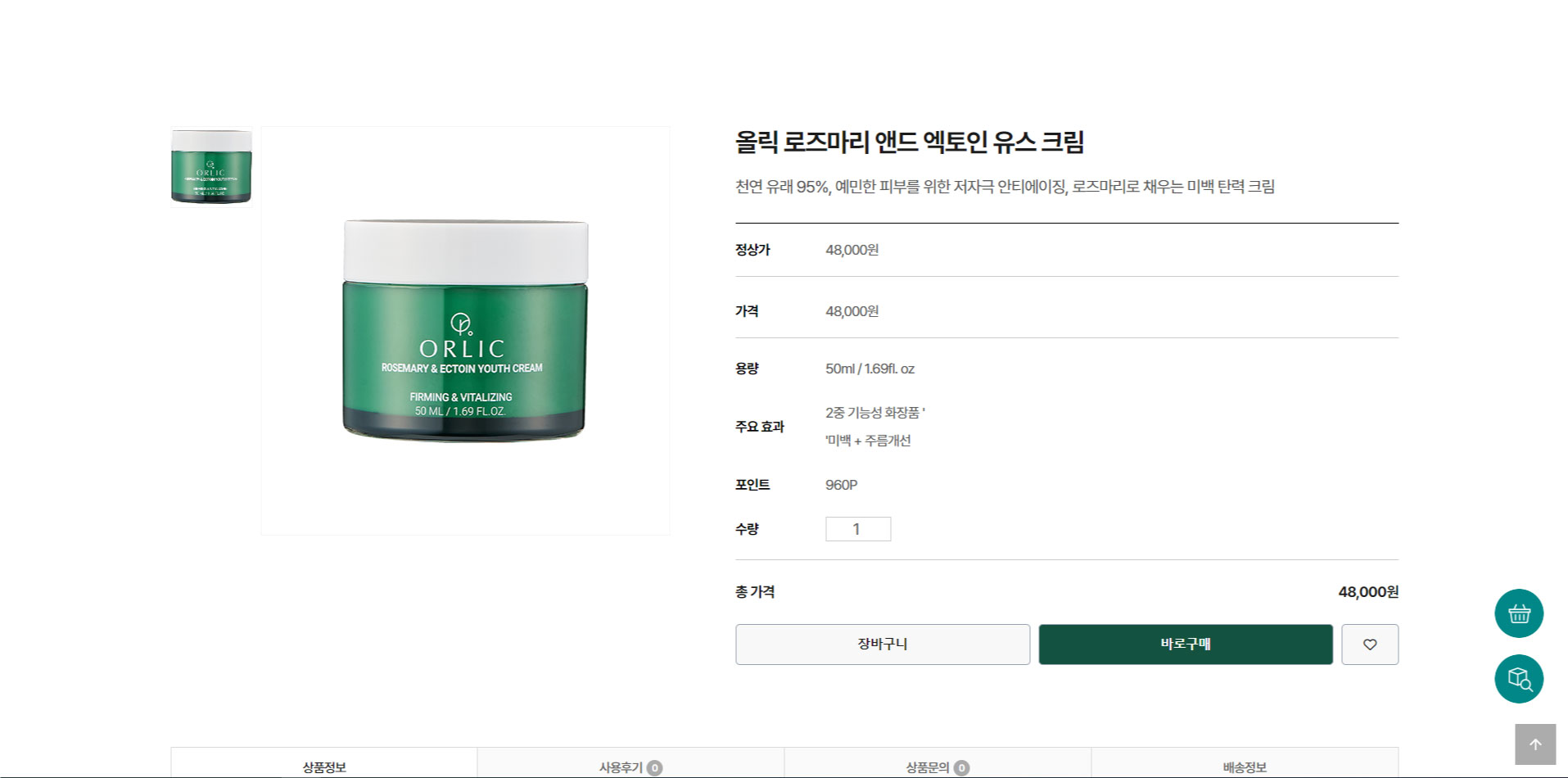Click the product title 올릭 로즈마리 앤드 엑토인 유스 크림

click(x=910, y=142)
